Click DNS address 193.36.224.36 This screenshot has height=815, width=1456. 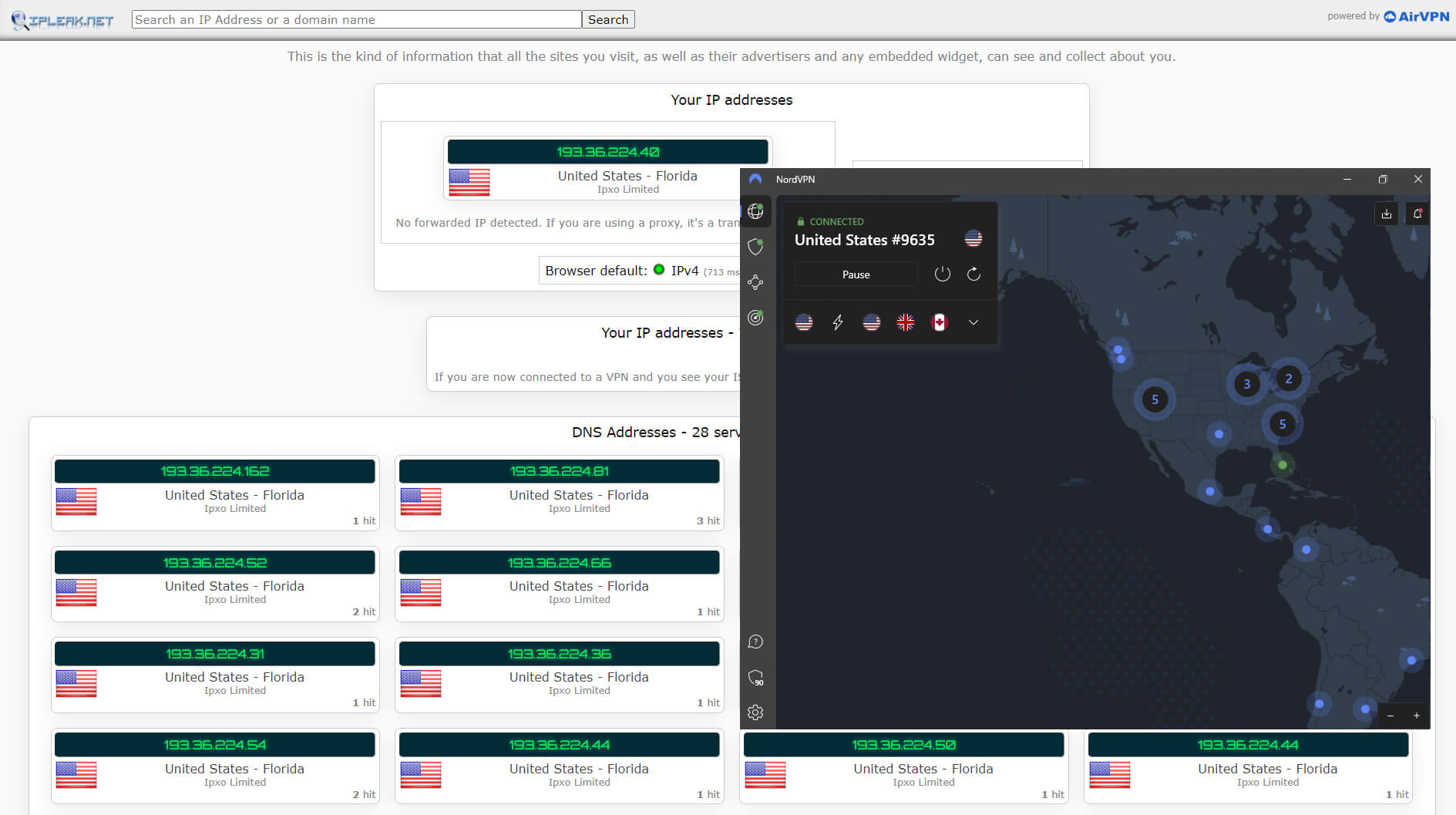pyautogui.click(x=560, y=654)
